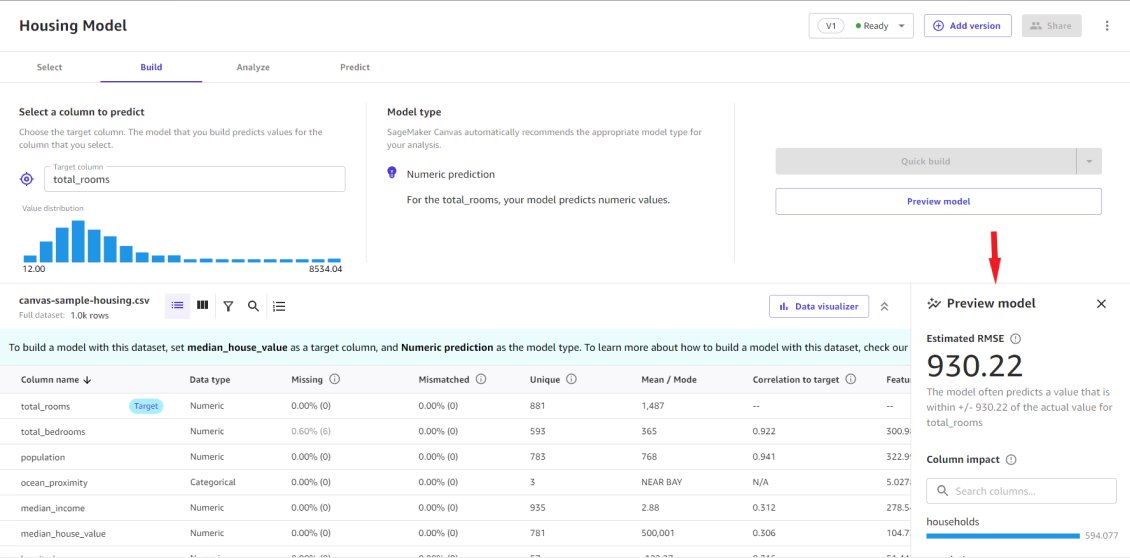Screen dimensions: 1130x558
Task: Sort by Column name arrow
Action: pyautogui.click(x=87, y=380)
